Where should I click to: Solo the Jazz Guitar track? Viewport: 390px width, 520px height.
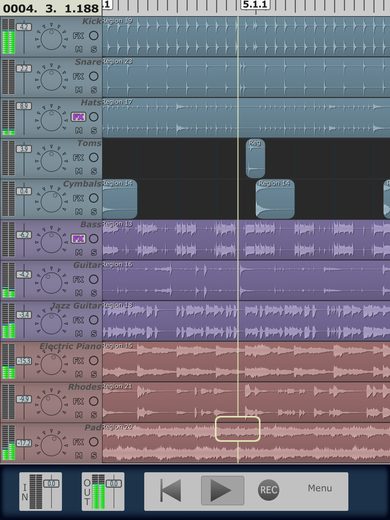click(94, 334)
